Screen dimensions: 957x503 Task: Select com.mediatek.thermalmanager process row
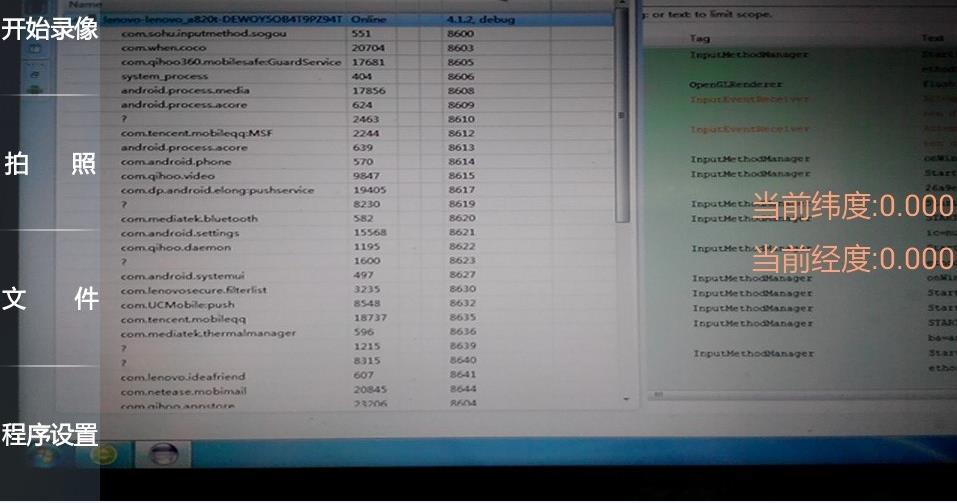coord(357,333)
